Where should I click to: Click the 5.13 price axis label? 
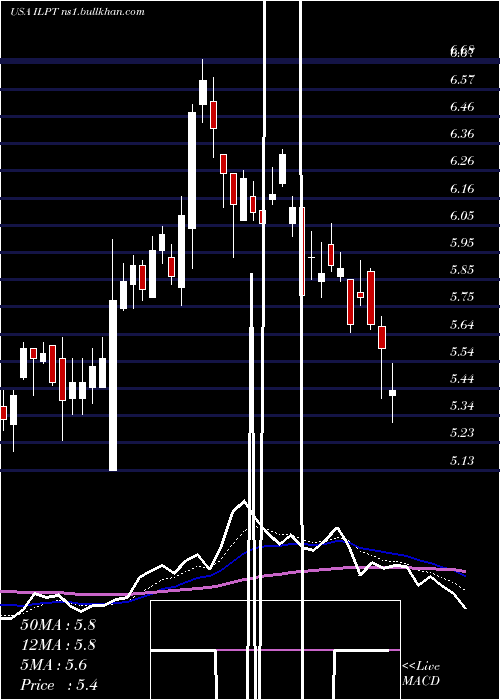coord(462,460)
